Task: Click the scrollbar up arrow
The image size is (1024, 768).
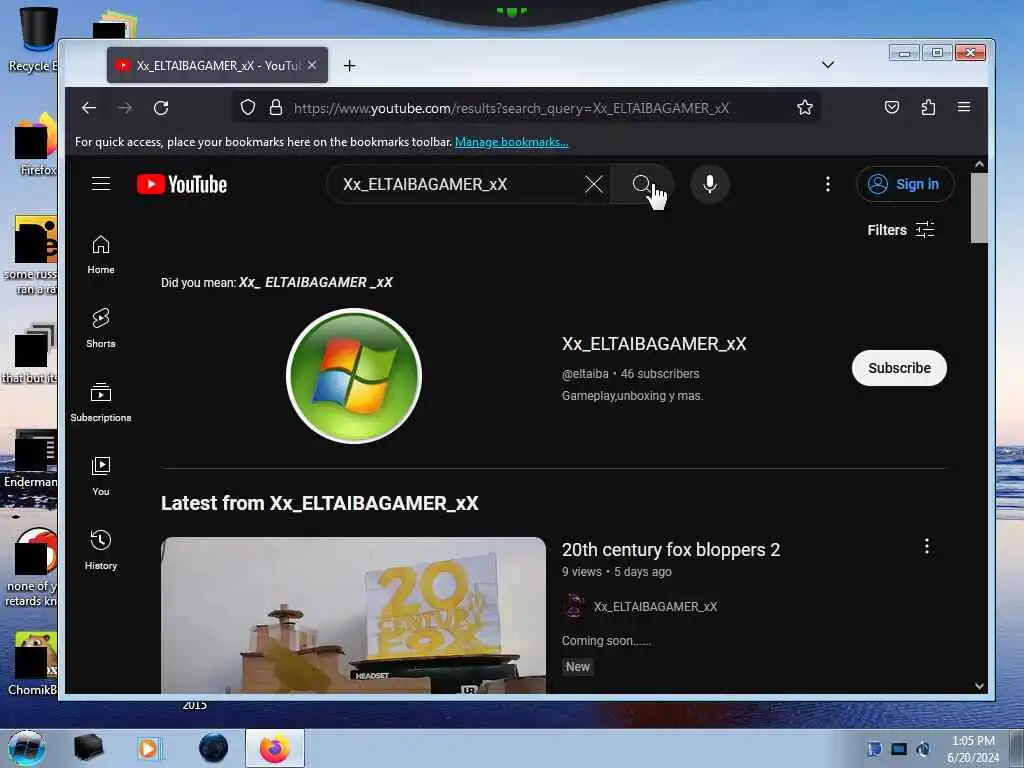Action: [979, 165]
